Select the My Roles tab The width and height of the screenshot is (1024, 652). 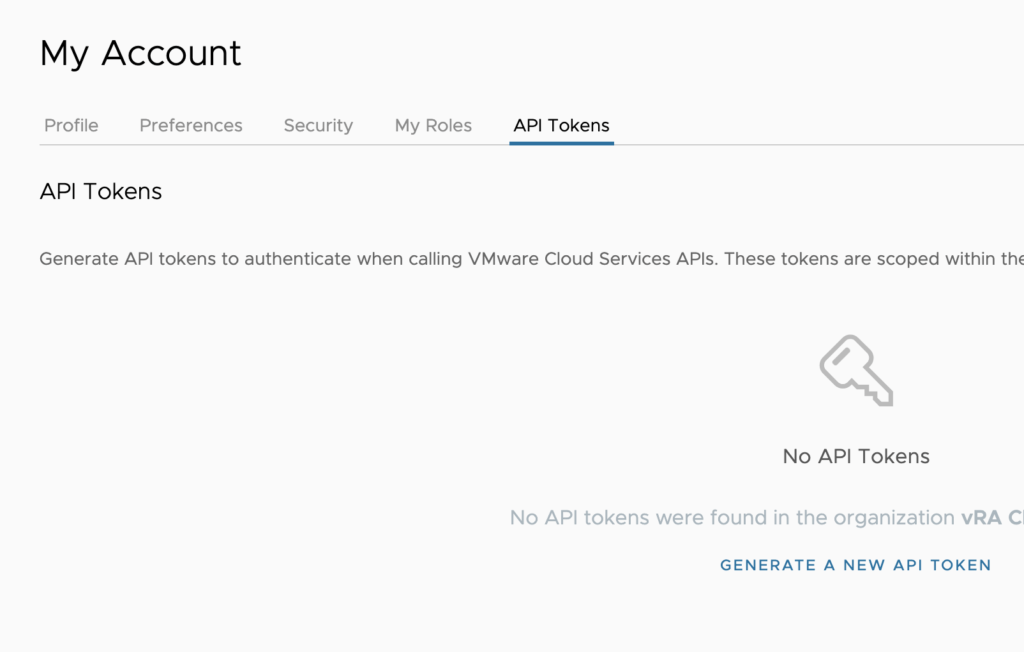coord(433,125)
